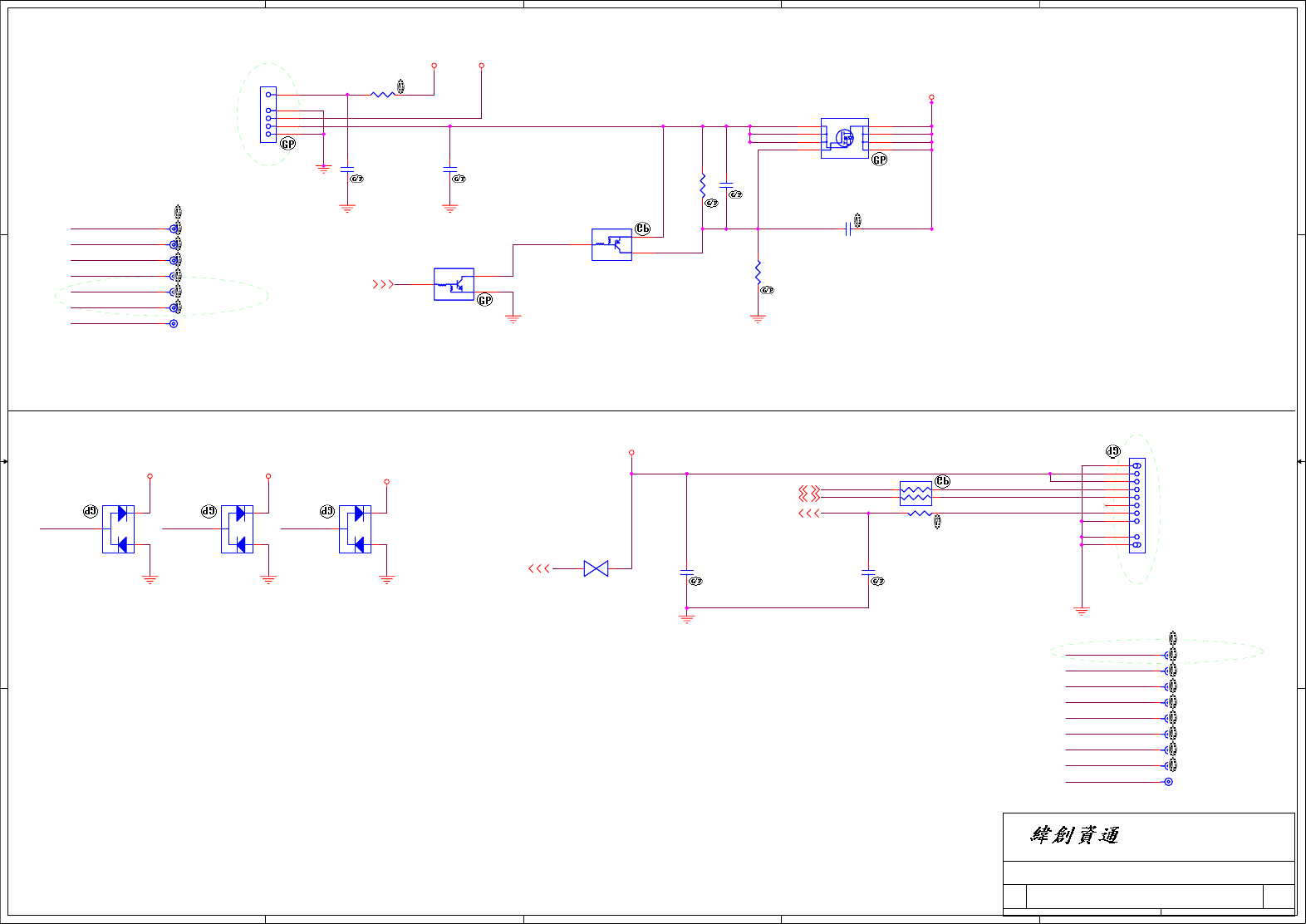Select the five-pin connector symbol in the upper circuit
The image size is (1306, 924).
pos(268,115)
